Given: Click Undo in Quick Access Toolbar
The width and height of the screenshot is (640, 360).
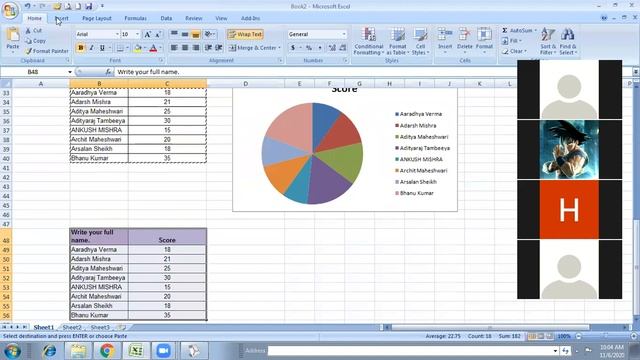Looking at the screenshot, I should point(27,6).
